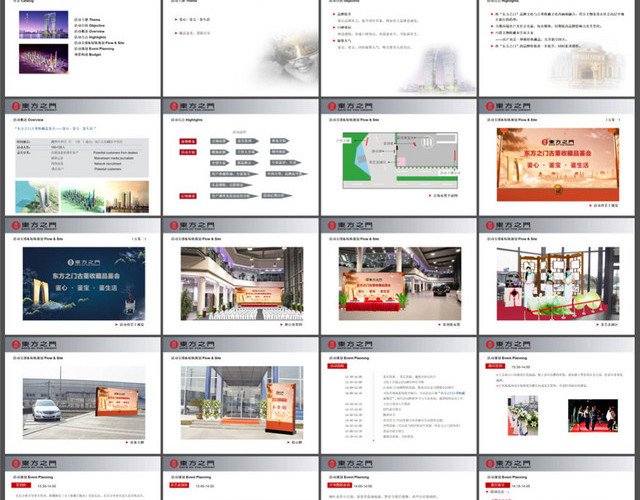
Task: Click the sunset towers rendering in Overview slide
Action: 127,197
